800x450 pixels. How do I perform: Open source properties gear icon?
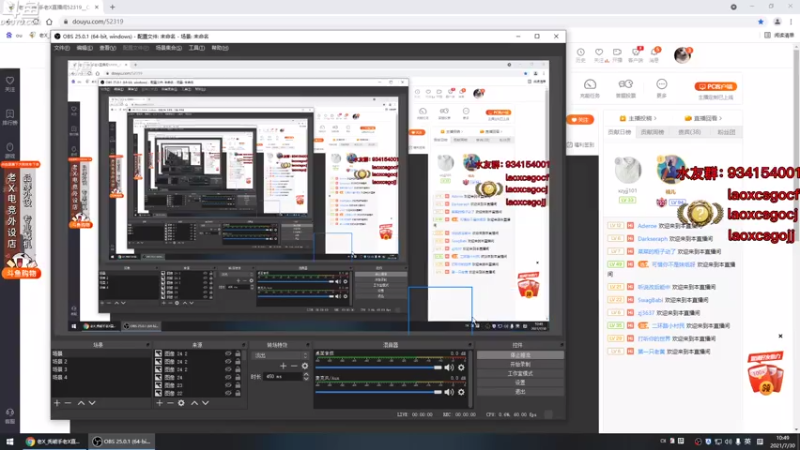[181, 403]
